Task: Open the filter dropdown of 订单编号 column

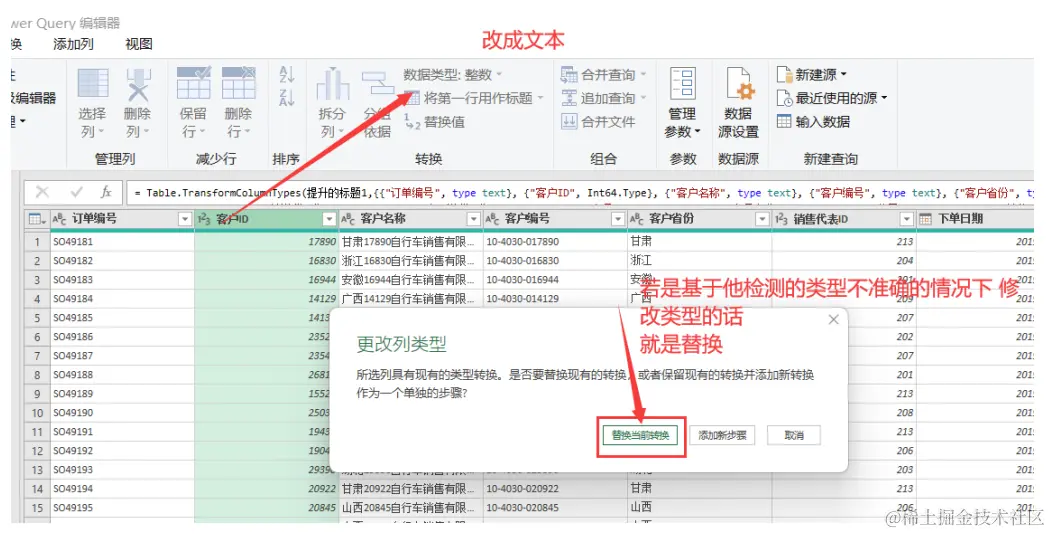Action: (184, 219)
